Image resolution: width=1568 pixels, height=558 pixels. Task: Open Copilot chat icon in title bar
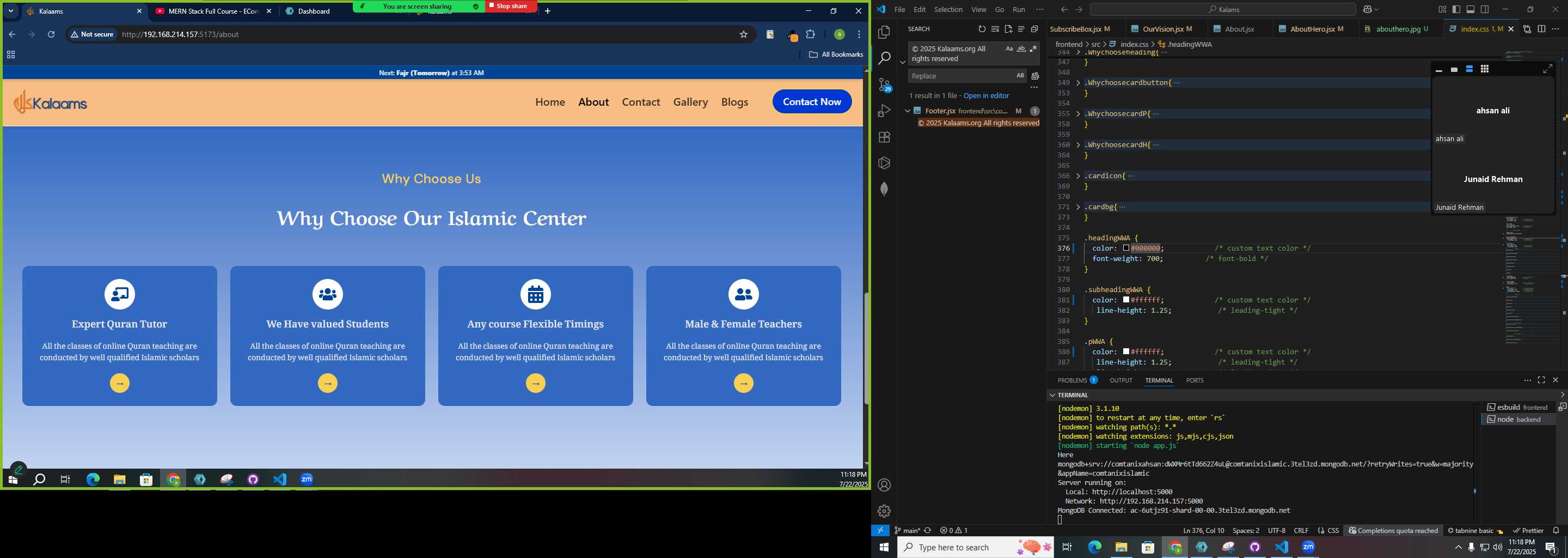[x=1367, y=10]
